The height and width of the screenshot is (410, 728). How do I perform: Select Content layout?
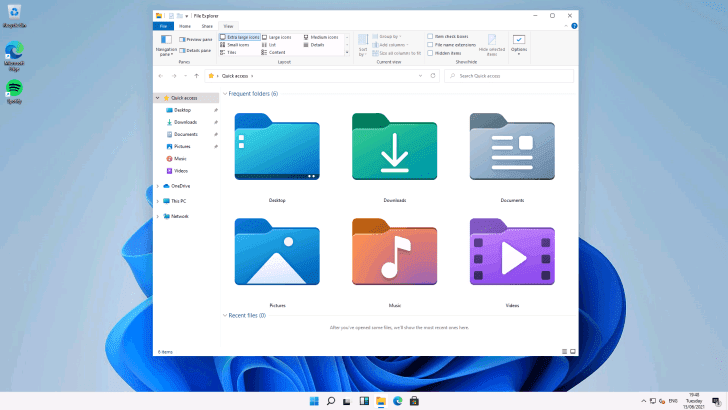coord(273,52)
